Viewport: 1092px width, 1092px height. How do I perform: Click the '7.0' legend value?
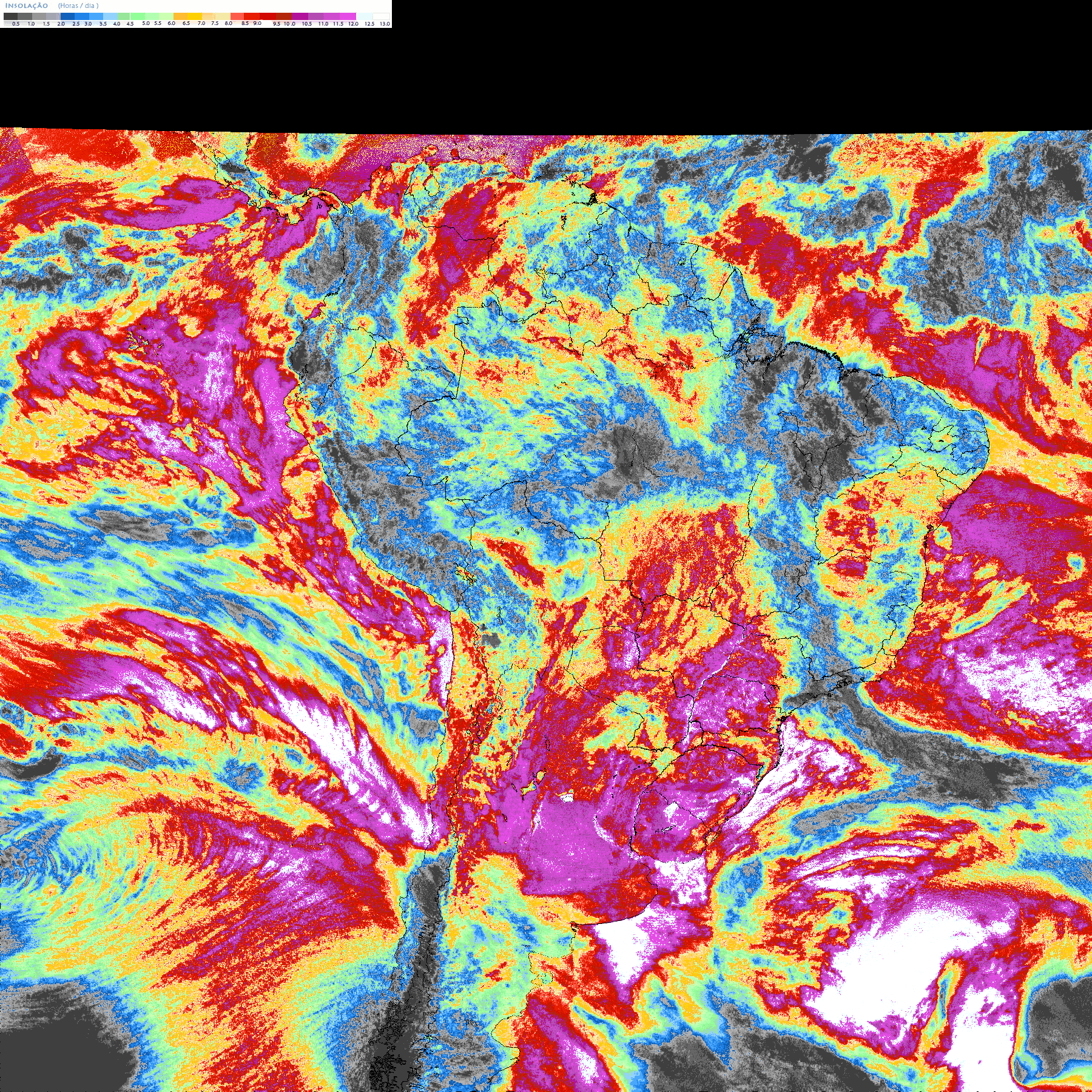coord(201,23)
